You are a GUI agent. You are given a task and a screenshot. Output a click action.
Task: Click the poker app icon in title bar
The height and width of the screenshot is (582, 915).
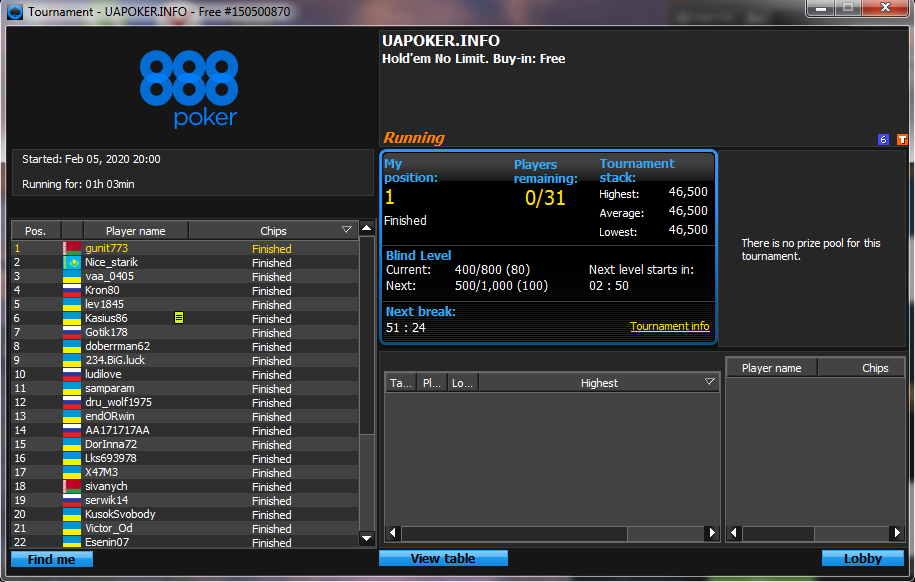coord(15,11)
